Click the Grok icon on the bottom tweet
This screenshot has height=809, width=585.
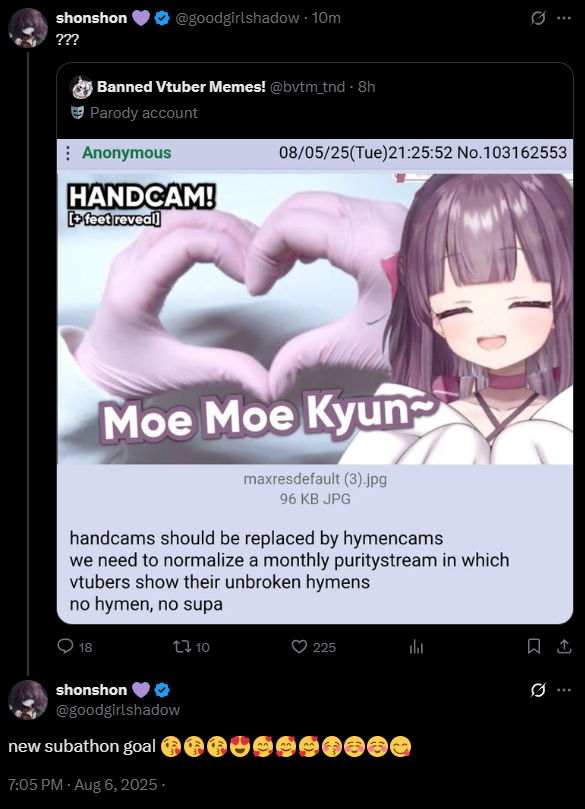pos(538,690)
